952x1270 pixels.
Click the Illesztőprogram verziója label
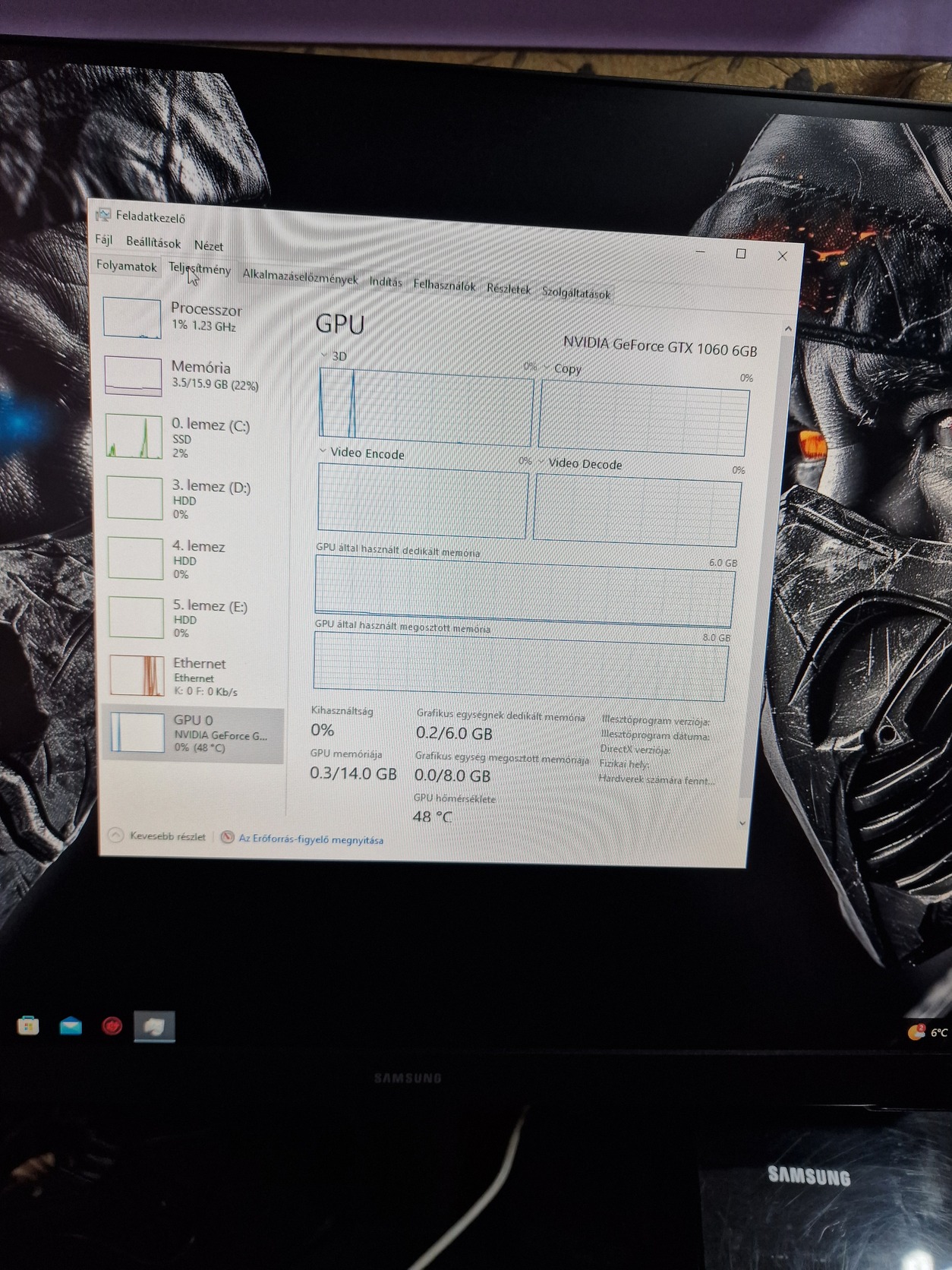tap(656, 721)
